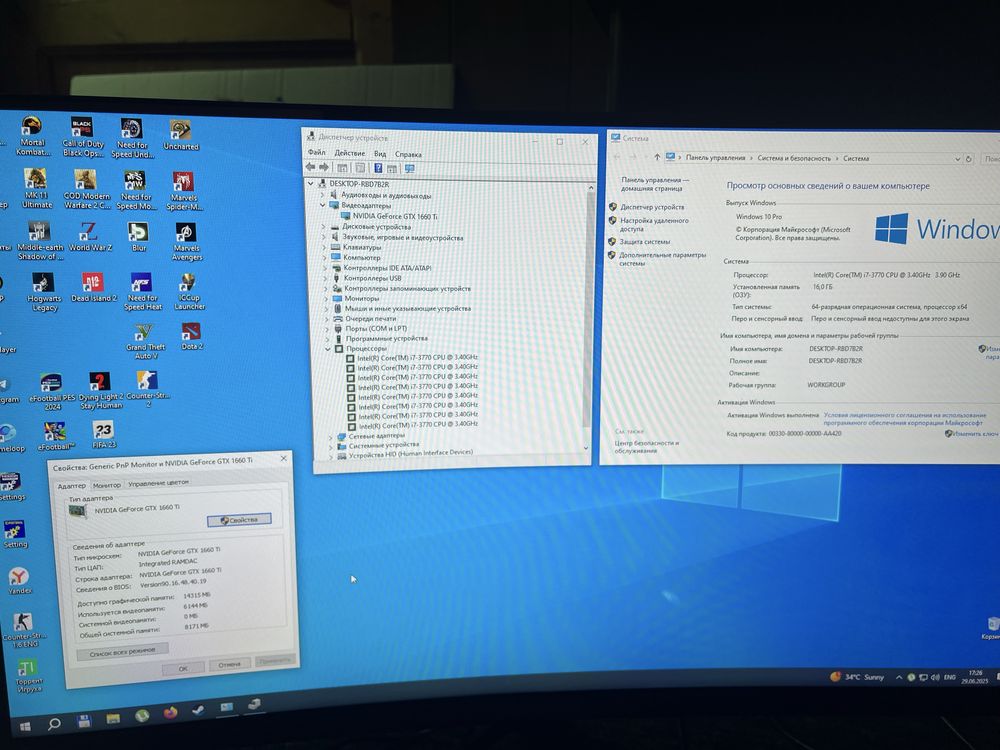Collapse the Процессоры tree node
Image resolution: width=1000 pixels, height=750 pixels.
point(328,349)
